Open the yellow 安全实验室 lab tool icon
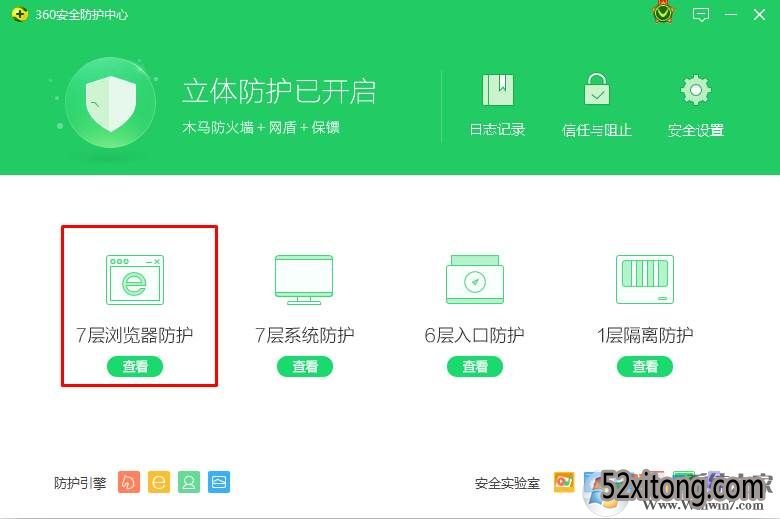The image size is (780, 519). click(x=564, y=482)
